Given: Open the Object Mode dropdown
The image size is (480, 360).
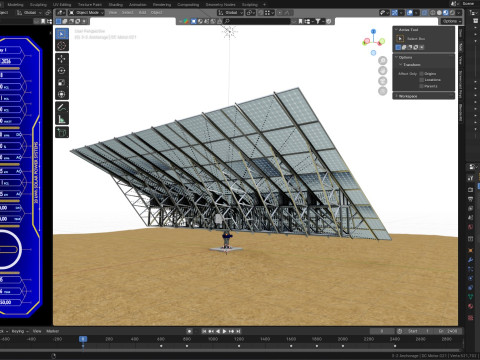Looking at the screenshot, I should coord(86,13).
